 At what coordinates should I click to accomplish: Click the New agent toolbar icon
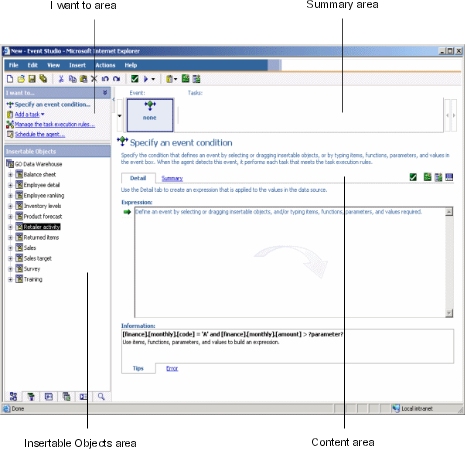click(x=10, y=79)
